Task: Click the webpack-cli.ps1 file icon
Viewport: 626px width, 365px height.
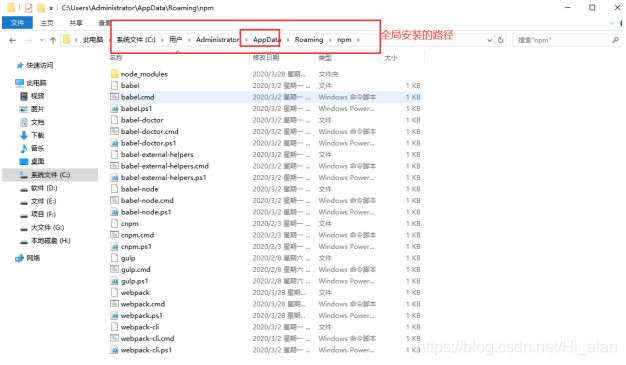Action: click(x=114, y=350)
